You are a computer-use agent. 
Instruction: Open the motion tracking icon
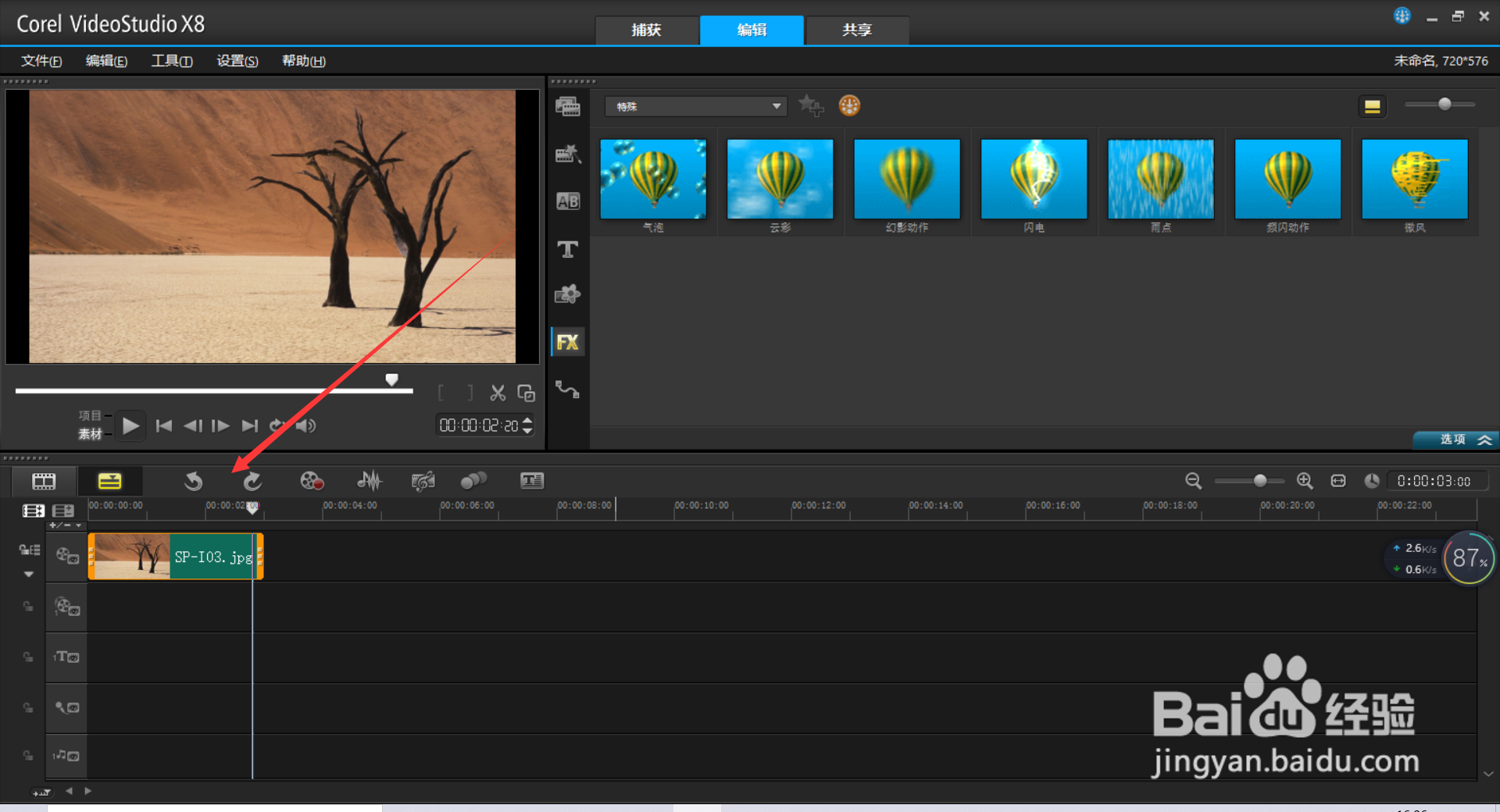pos(473,481)
